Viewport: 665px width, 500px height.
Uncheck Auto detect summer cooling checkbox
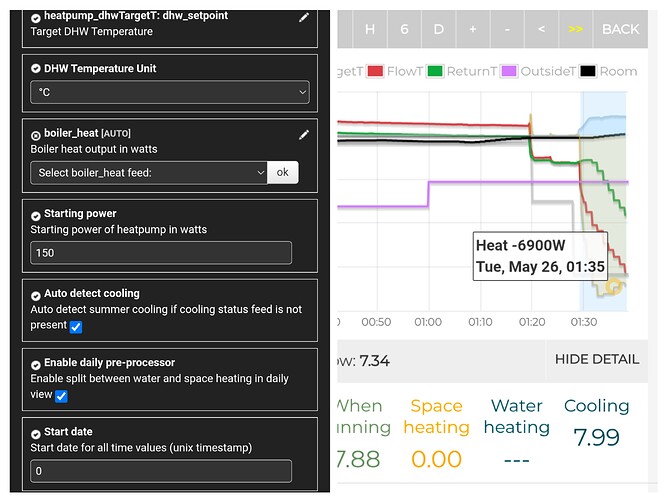[76, 327]
